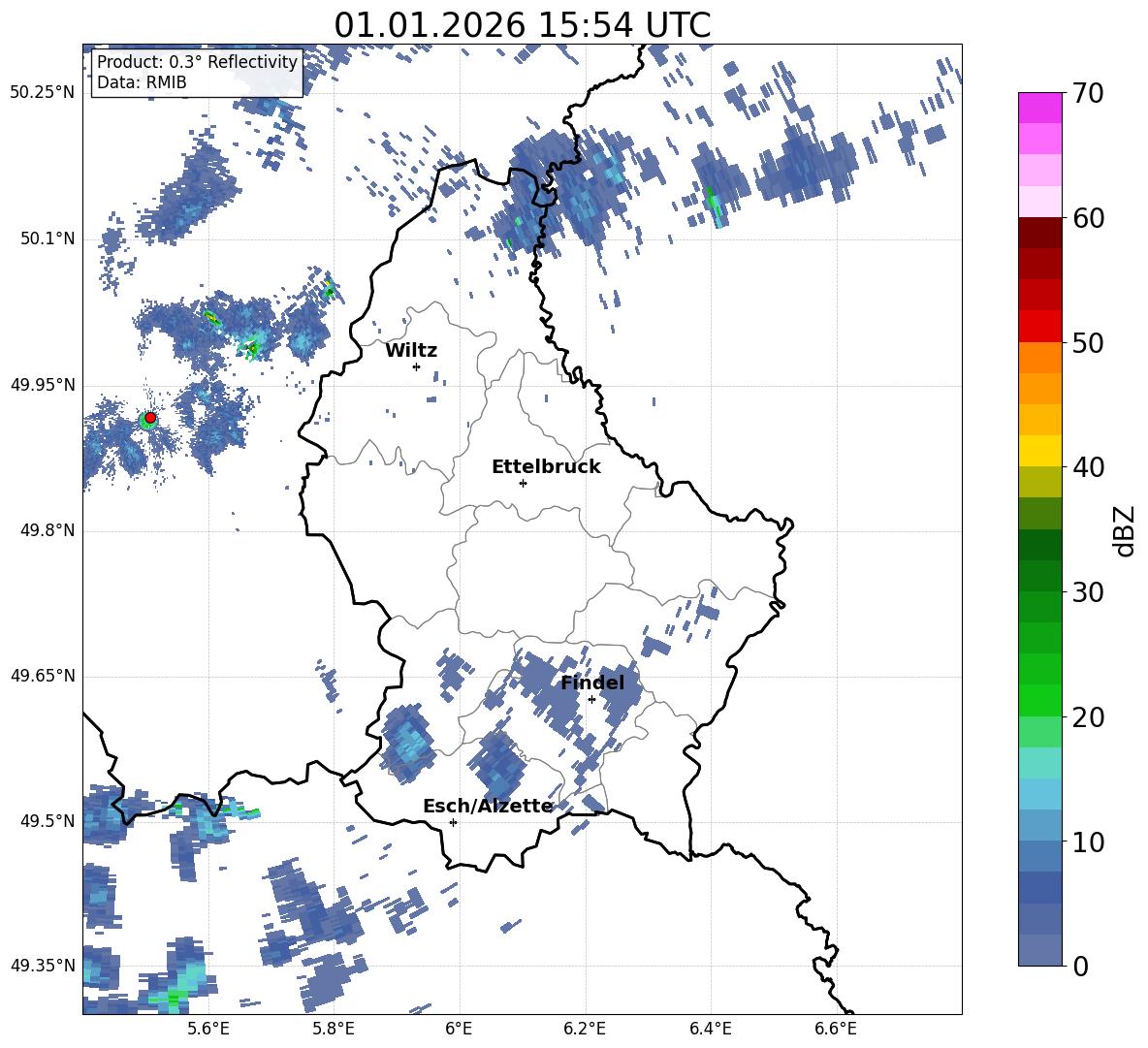Viewport: 1148px width, 1048px height.
Task: Click the 49.8°N latitude label
Action: point(47,530)
